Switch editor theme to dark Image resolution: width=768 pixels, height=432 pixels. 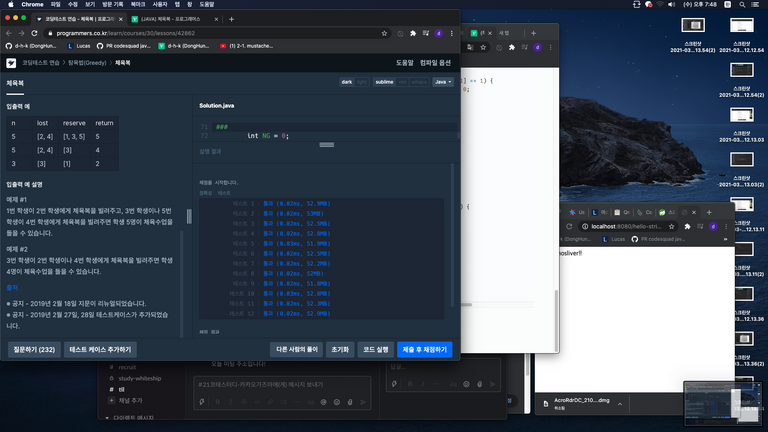[347, 82]
